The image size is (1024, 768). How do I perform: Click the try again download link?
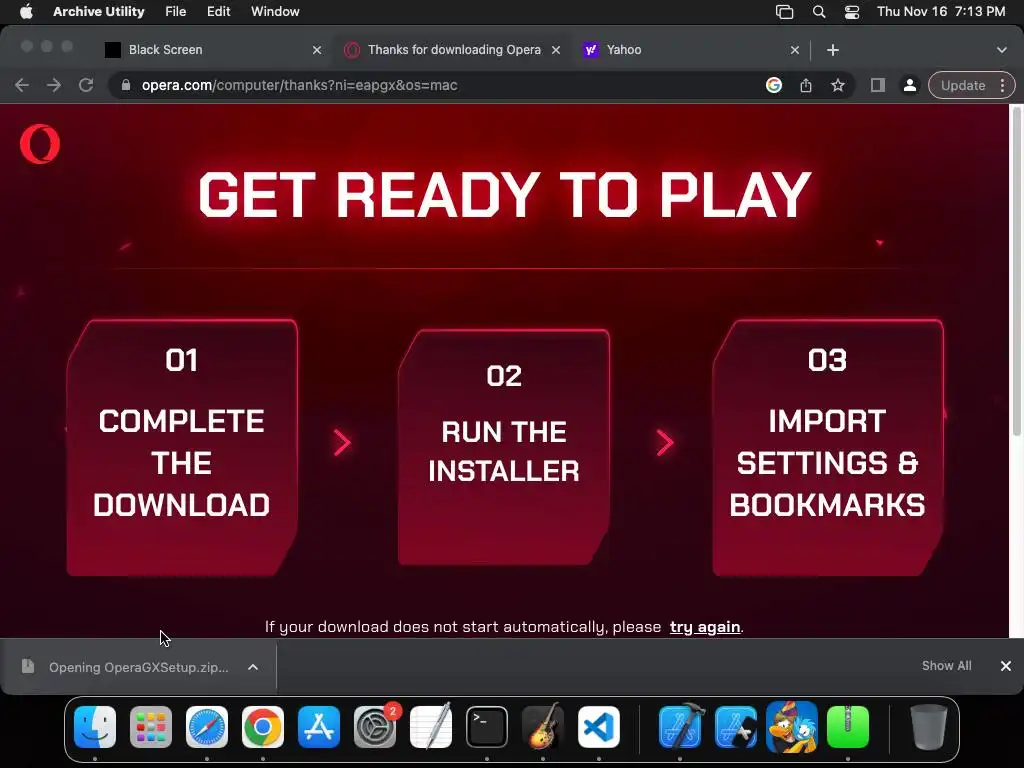(705, 627)
